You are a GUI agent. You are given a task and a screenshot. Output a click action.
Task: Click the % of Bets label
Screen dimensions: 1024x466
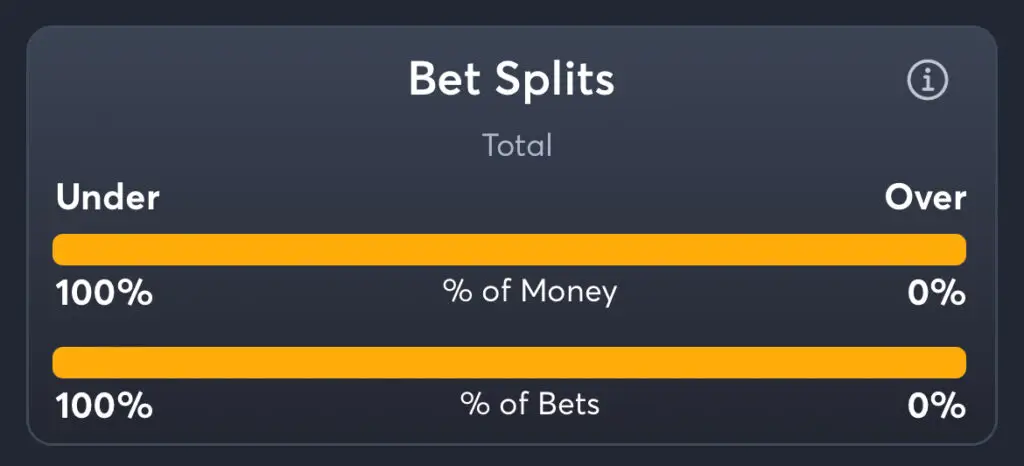(530, 405)
